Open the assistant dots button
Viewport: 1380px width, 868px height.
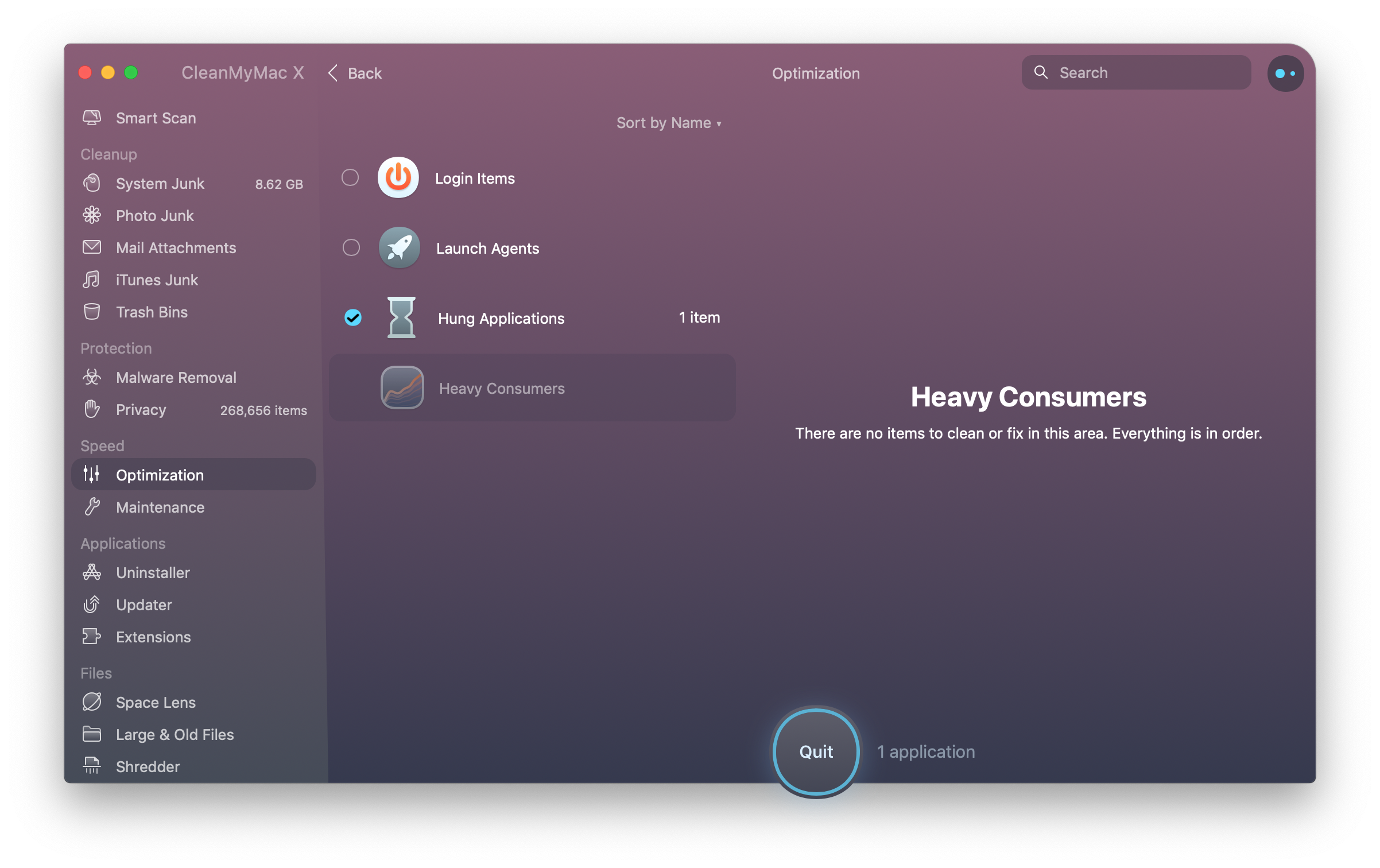(x=1286, y=73)
